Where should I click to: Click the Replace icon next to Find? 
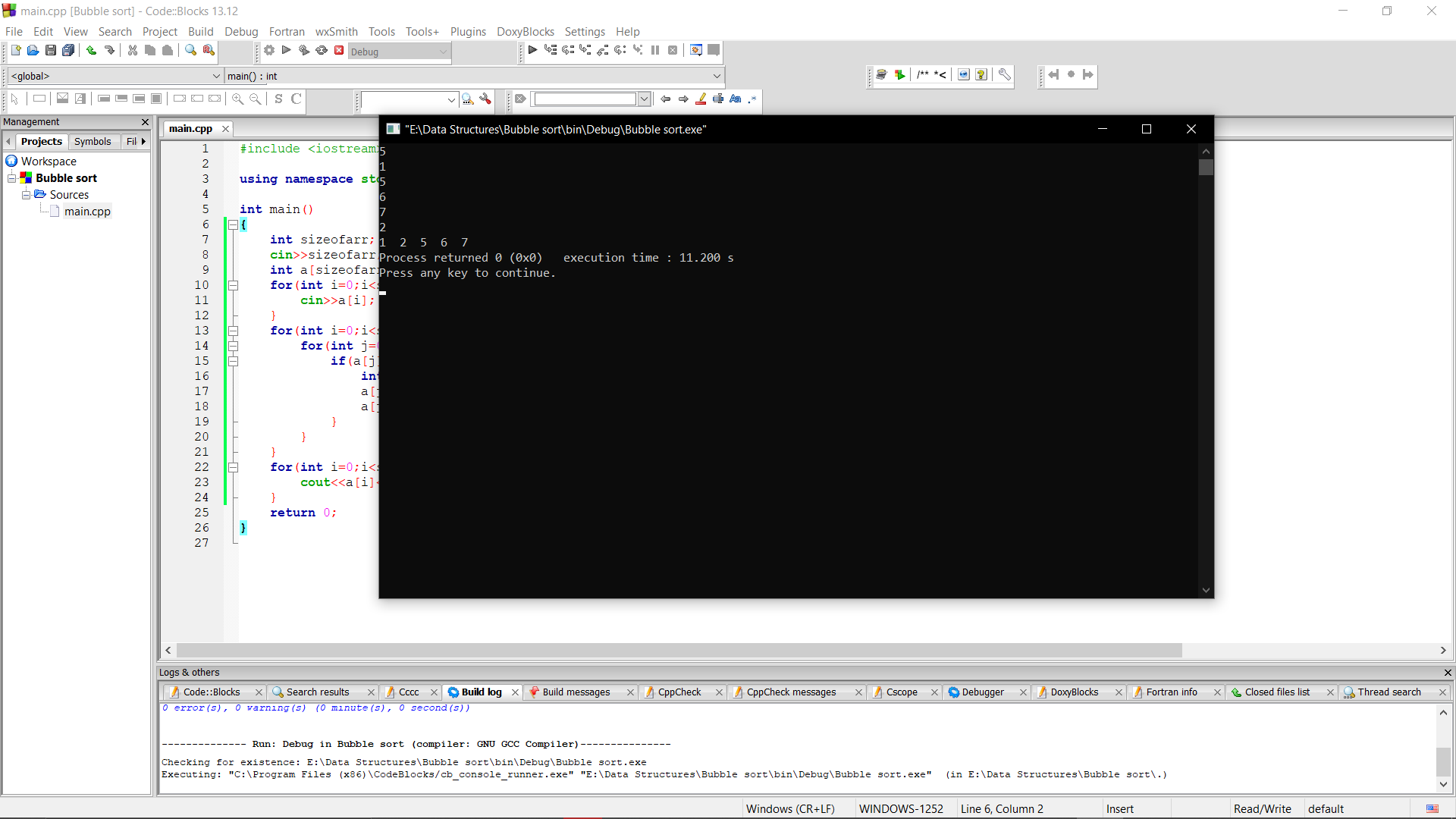(209, 50)
